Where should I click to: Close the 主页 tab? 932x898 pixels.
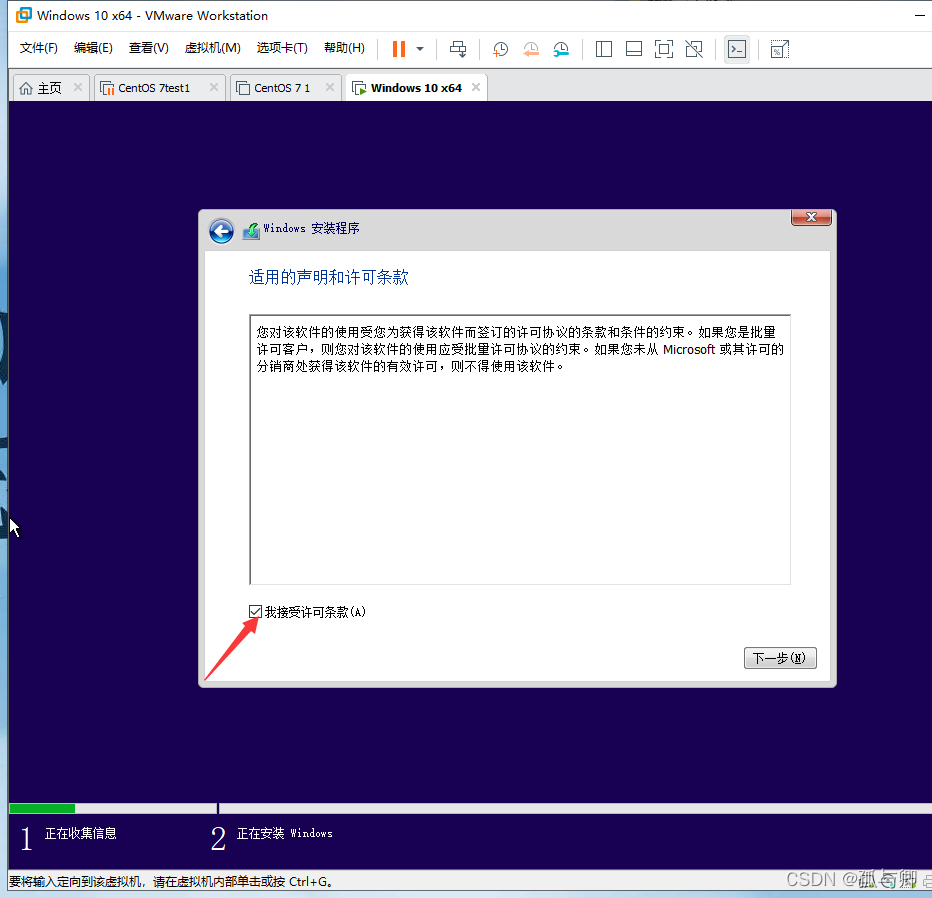pos(78,87)
